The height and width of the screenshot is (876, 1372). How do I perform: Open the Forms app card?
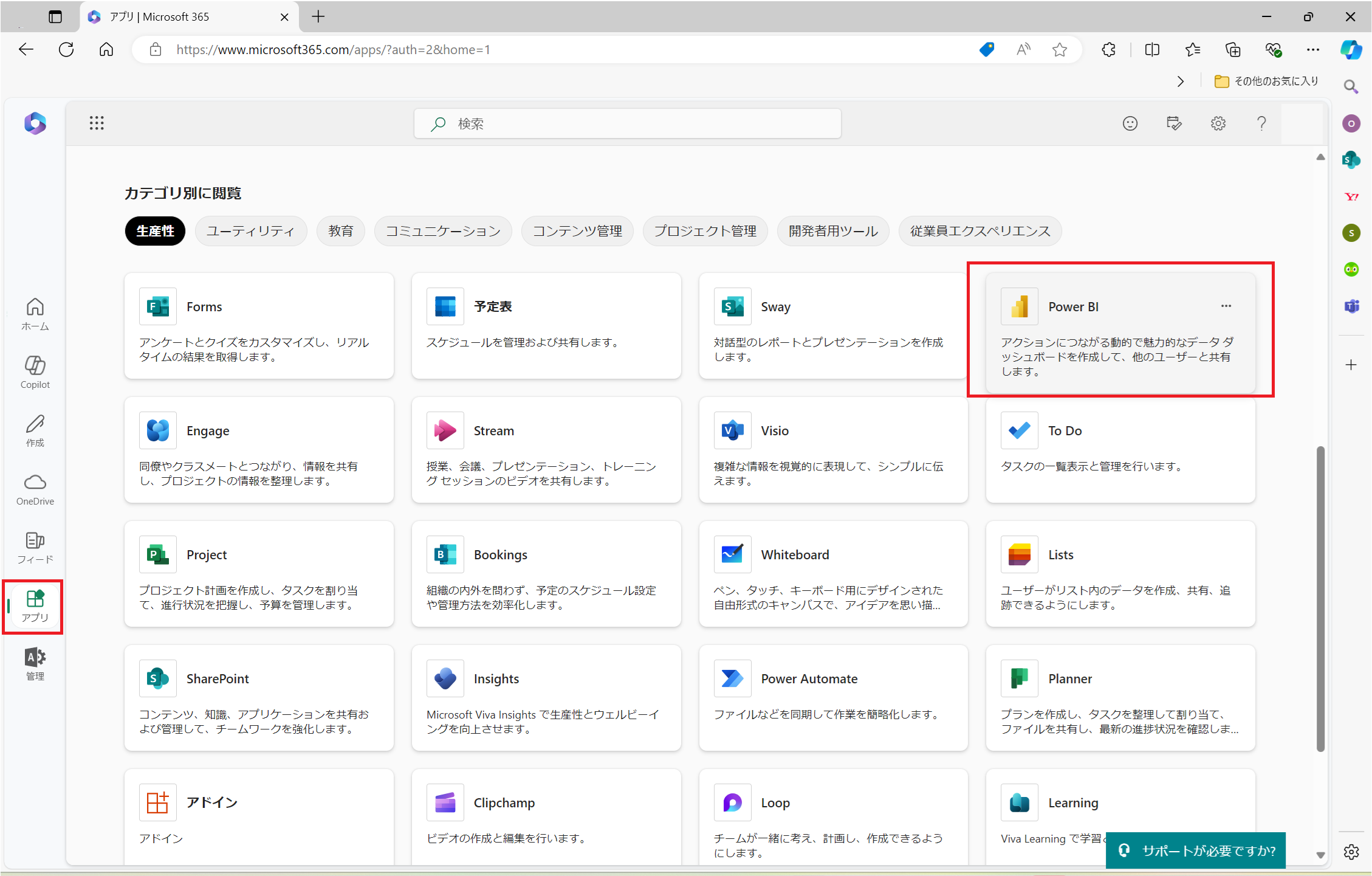(259, 326)
